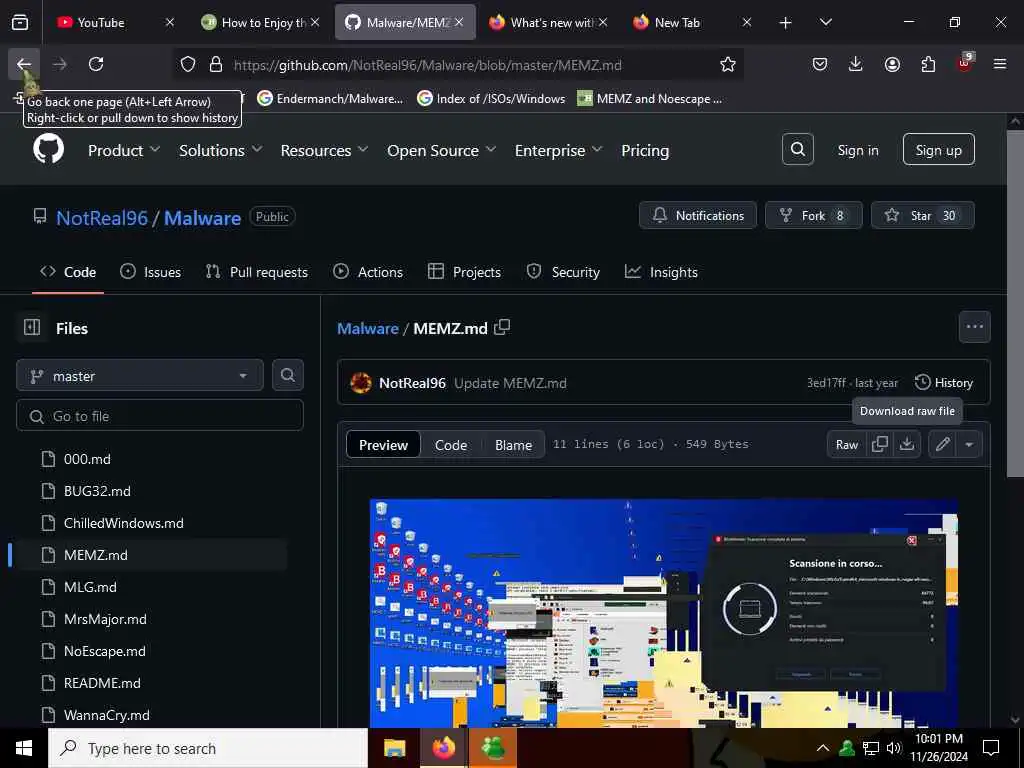Click the padlock site info icon

[x=216, y=64]
